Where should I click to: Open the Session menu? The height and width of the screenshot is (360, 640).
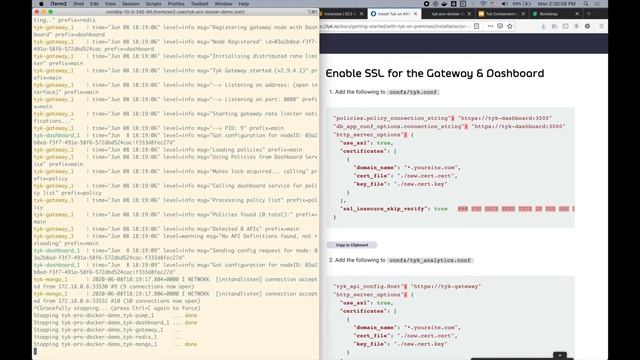(131, 4)
